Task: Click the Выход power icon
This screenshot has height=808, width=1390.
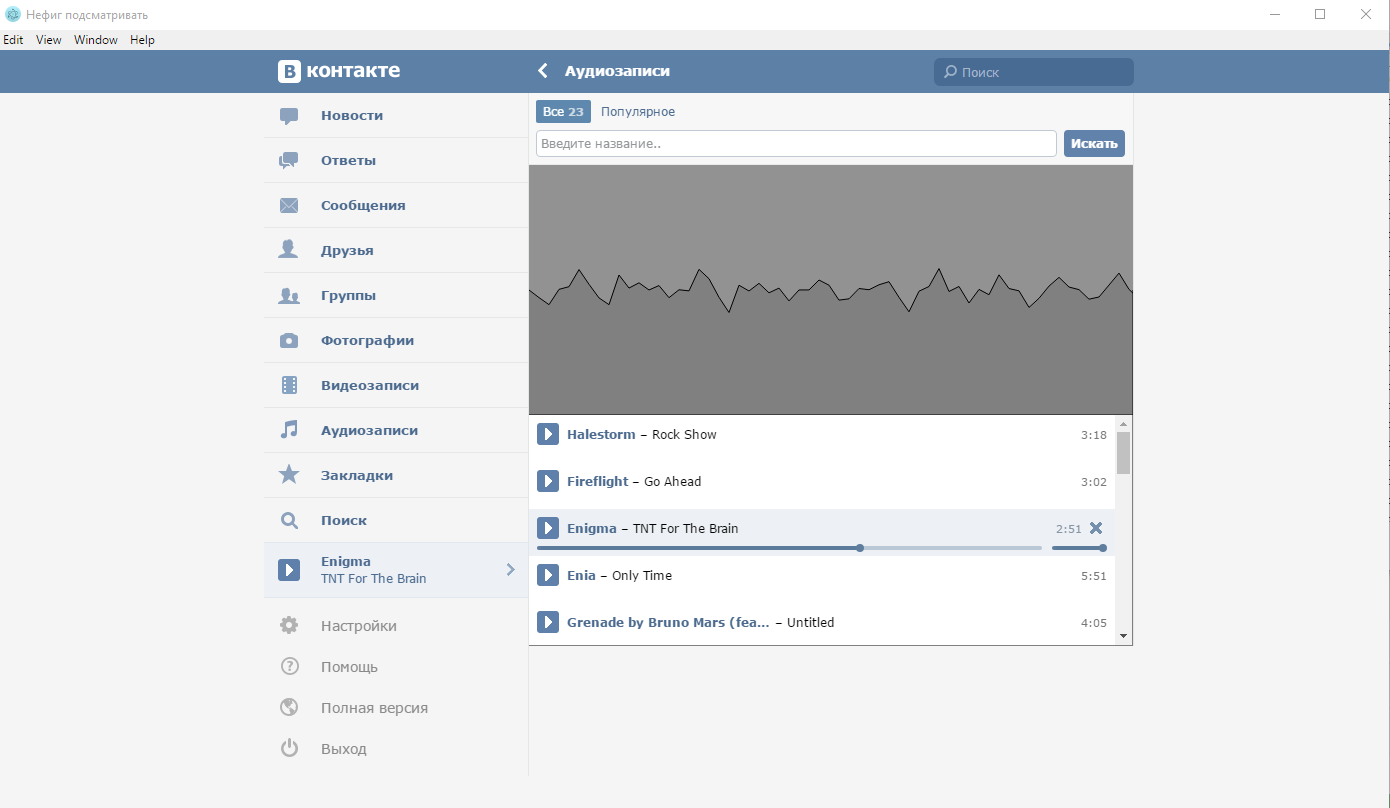Action: click(289, 748)
